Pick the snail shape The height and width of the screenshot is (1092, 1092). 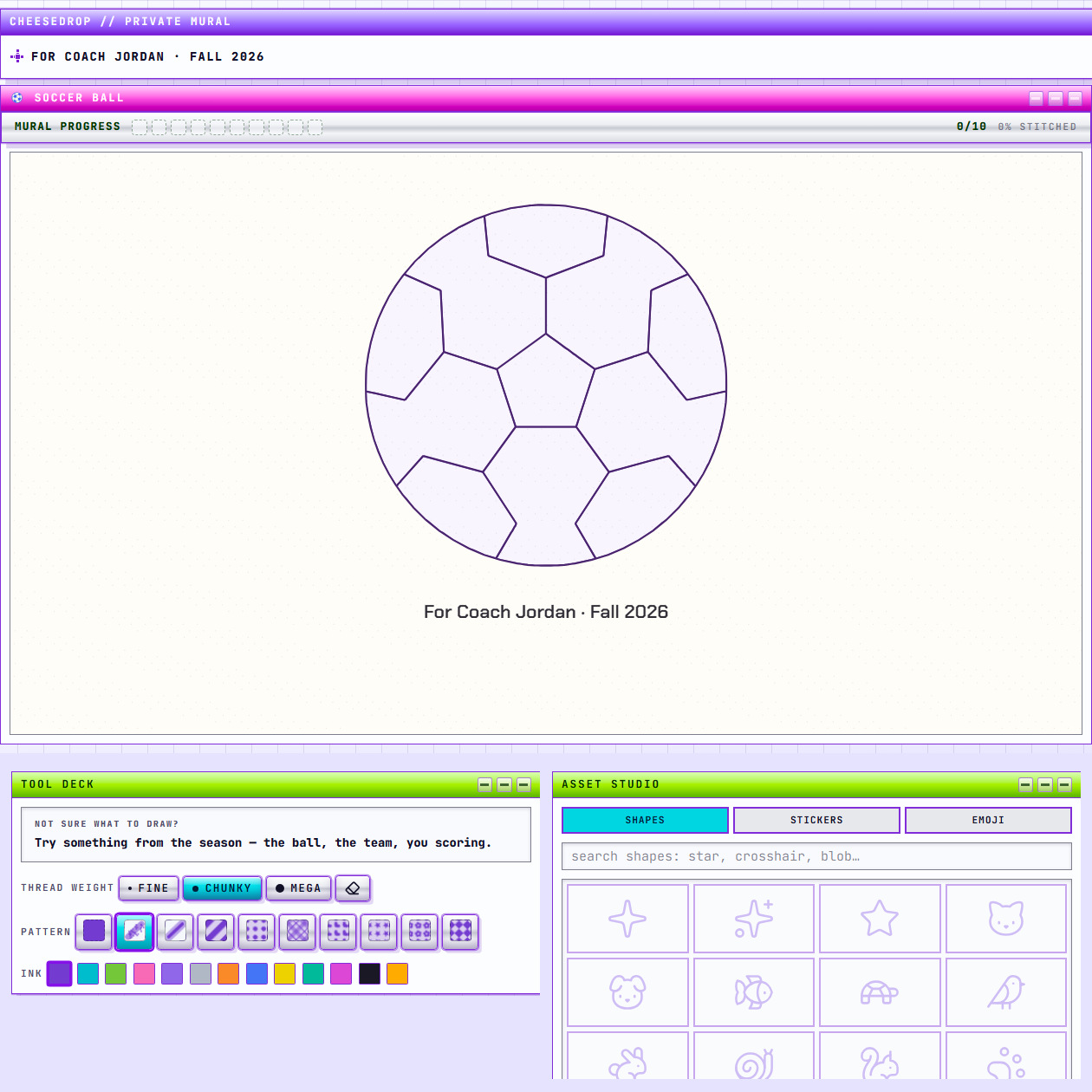tap(754, 1056)
